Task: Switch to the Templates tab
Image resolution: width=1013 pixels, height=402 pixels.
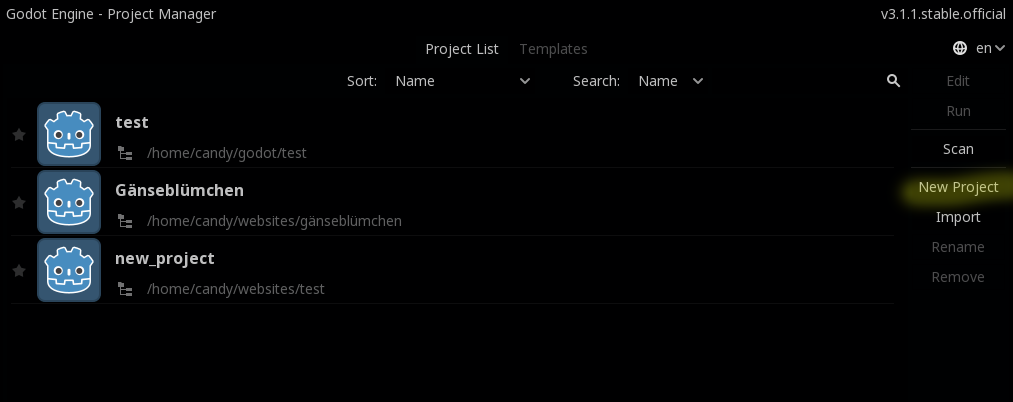Action: 553,49
